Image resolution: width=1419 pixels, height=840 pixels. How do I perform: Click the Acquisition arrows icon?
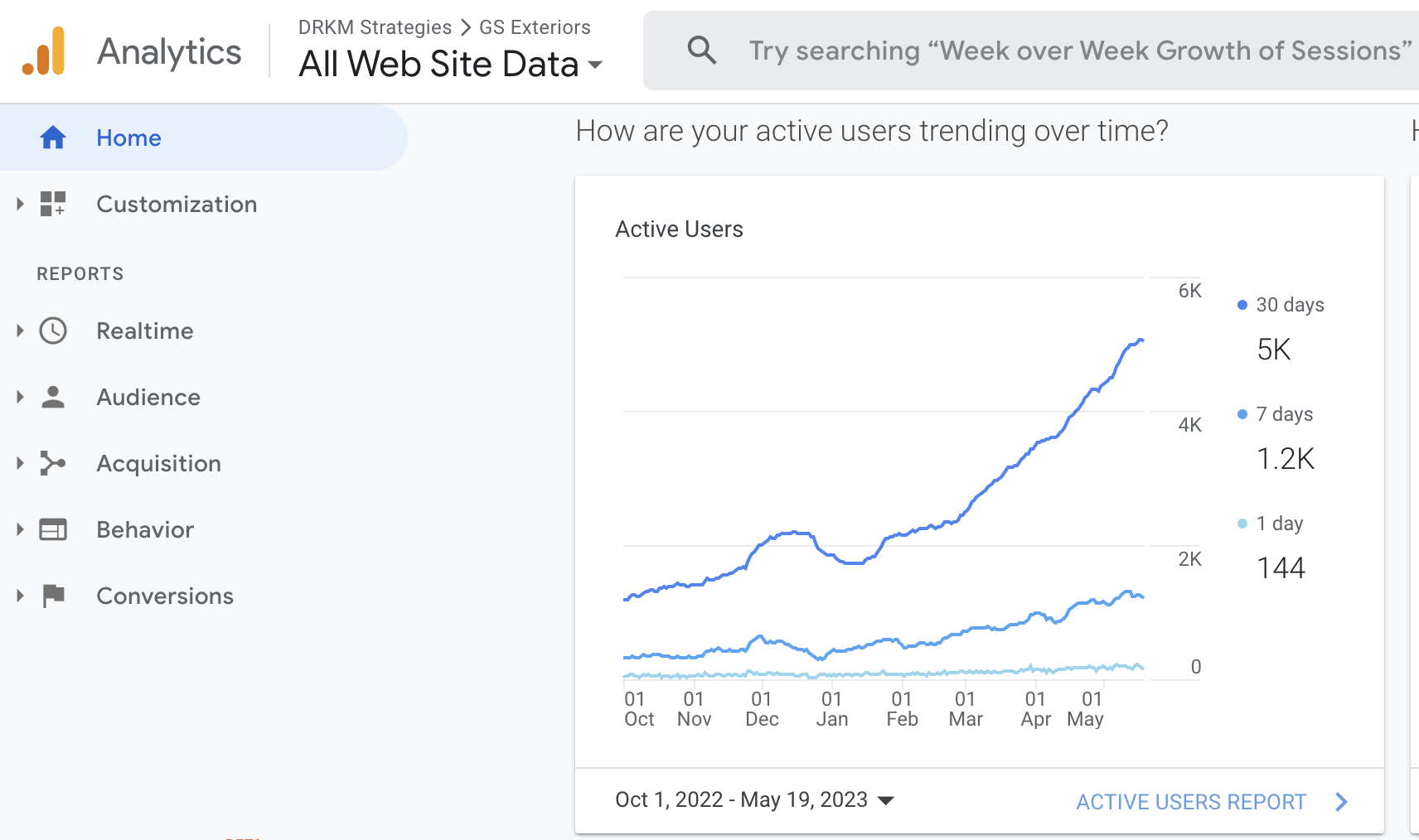coord(53,463)
